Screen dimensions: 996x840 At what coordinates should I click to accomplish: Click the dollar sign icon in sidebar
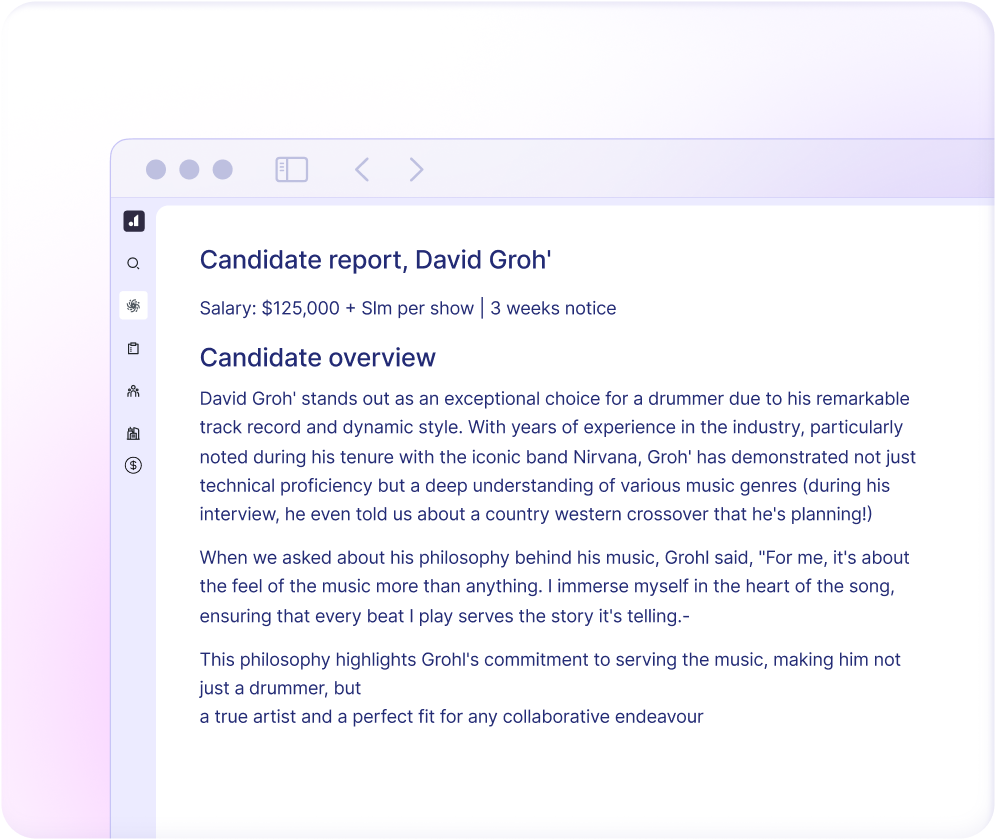(x=133, y=465)
